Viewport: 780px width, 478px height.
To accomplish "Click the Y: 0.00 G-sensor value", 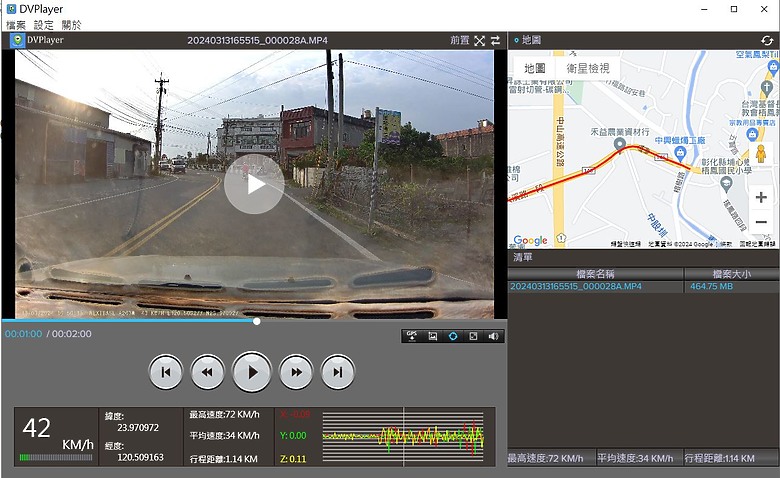I will [x=293, y=436].
